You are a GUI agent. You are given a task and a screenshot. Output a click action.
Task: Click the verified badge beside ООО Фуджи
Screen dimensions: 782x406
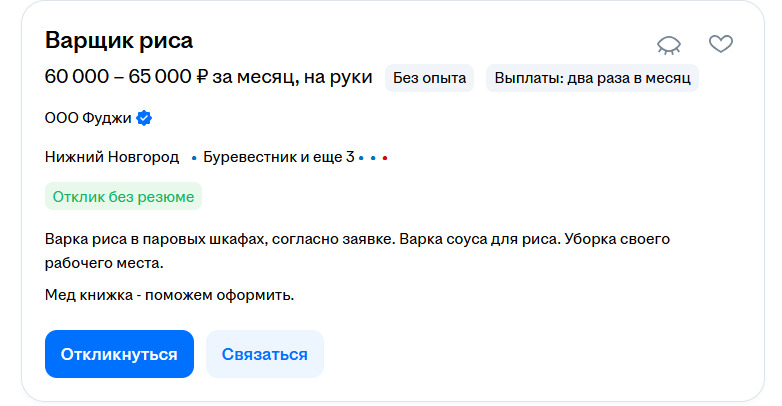point(144,118)
